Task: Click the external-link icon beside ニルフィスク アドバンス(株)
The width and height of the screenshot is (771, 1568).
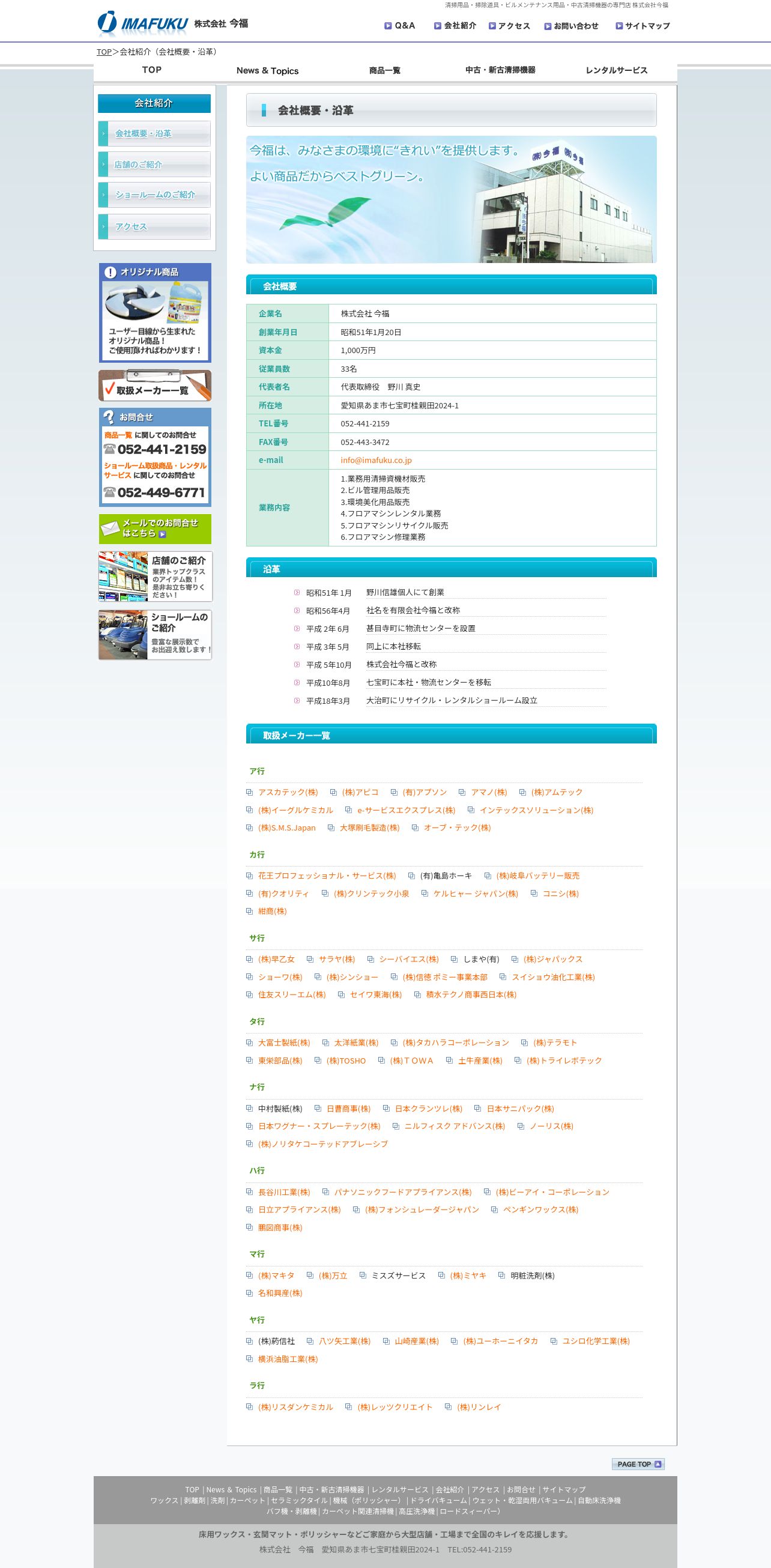Action: (x=396, y=1125)
